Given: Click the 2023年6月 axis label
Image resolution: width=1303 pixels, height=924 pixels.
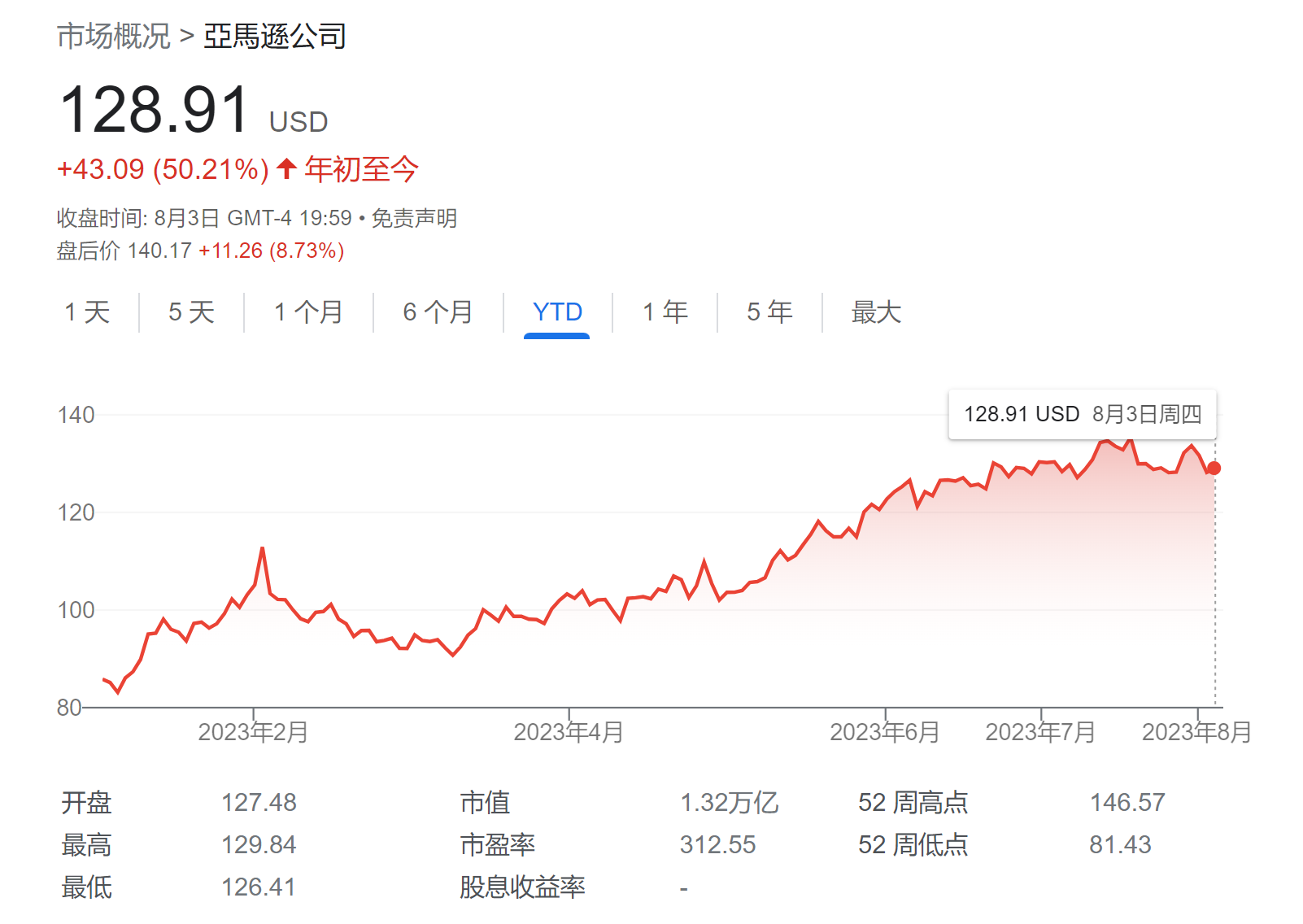Looking at the screenshot, I should pyautogui.click(x=885, y=732).
